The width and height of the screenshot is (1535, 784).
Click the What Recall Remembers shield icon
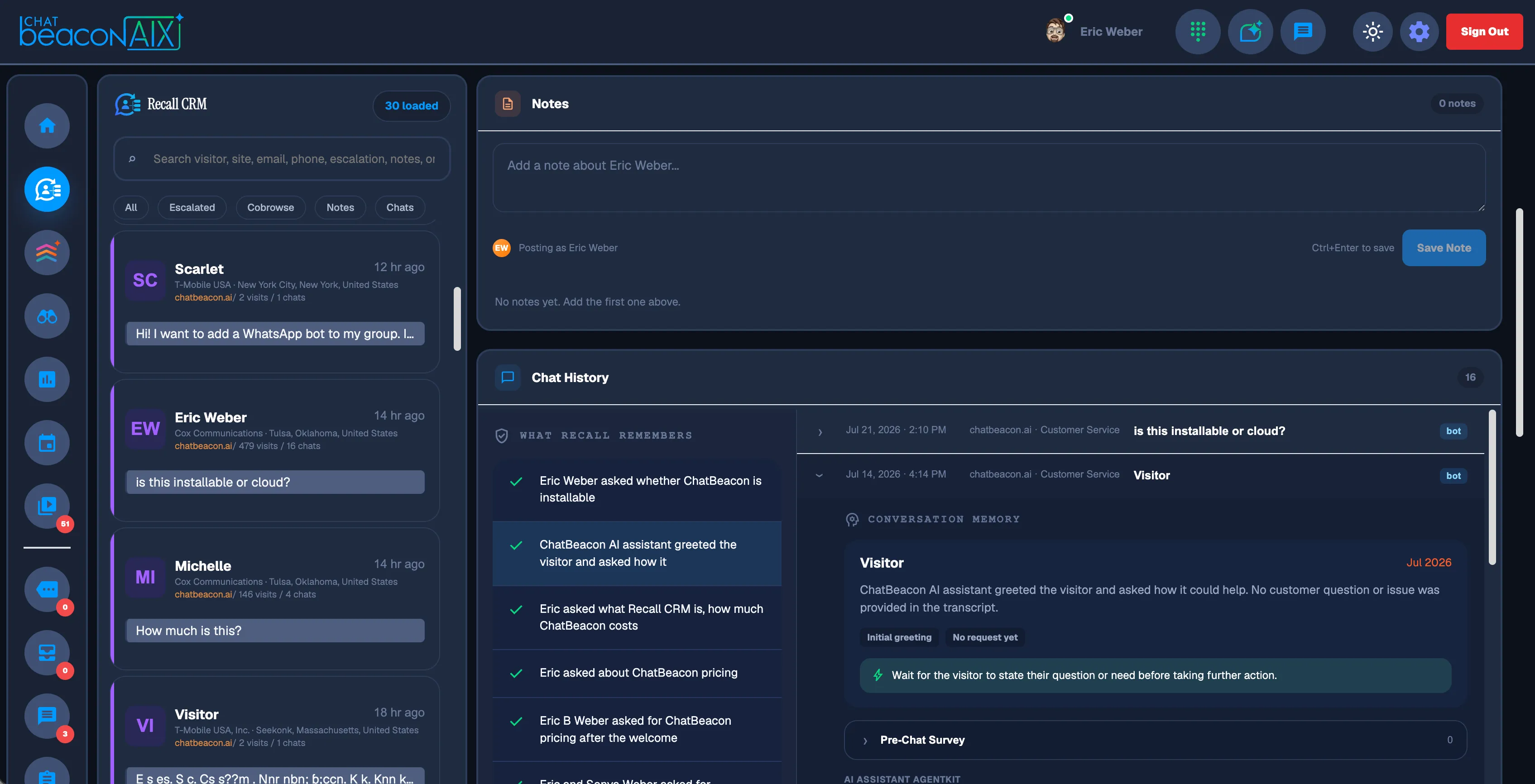point(502,435)
